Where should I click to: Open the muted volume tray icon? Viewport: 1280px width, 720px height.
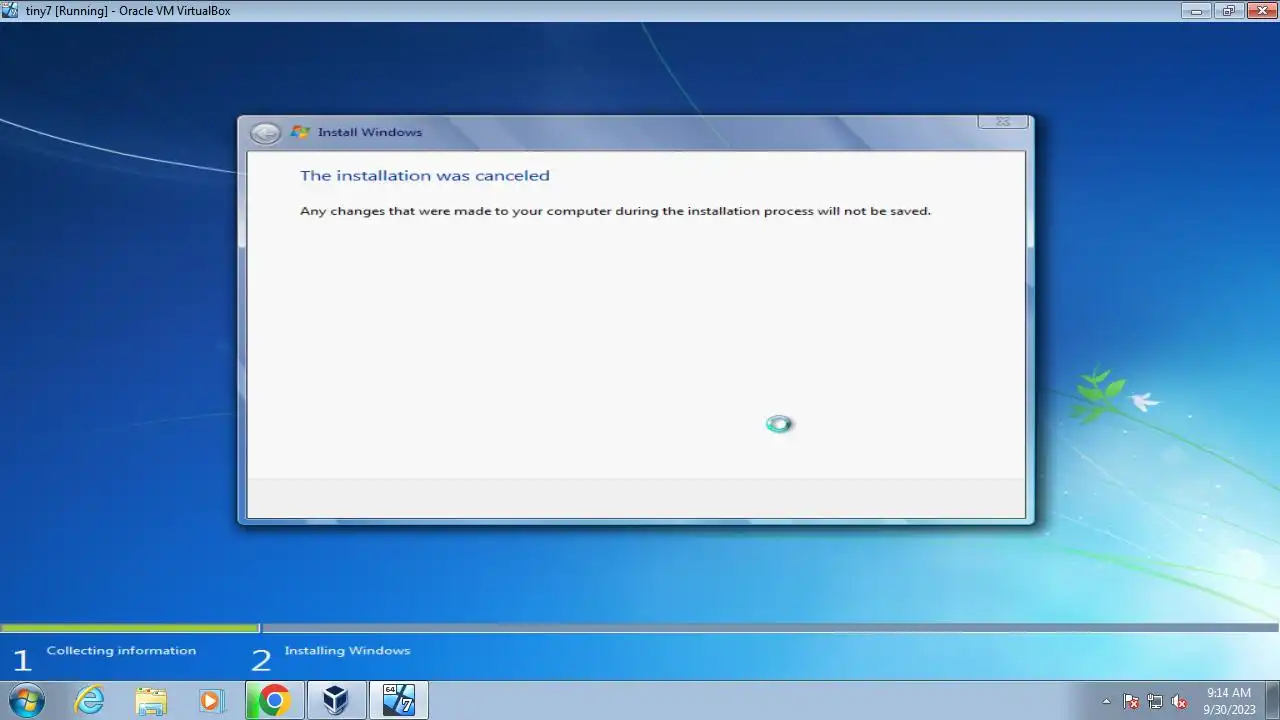1179,701
